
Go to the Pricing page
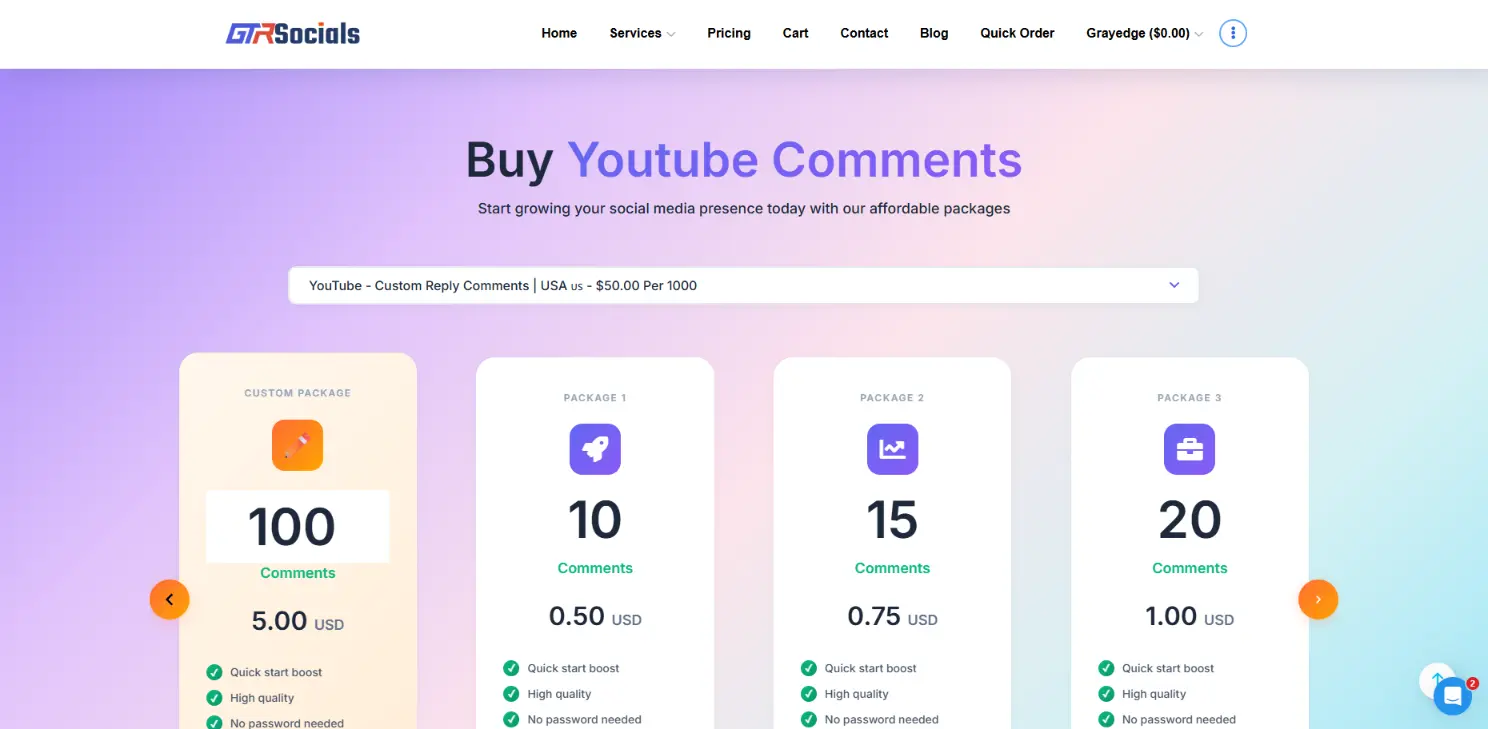(728, 32)
